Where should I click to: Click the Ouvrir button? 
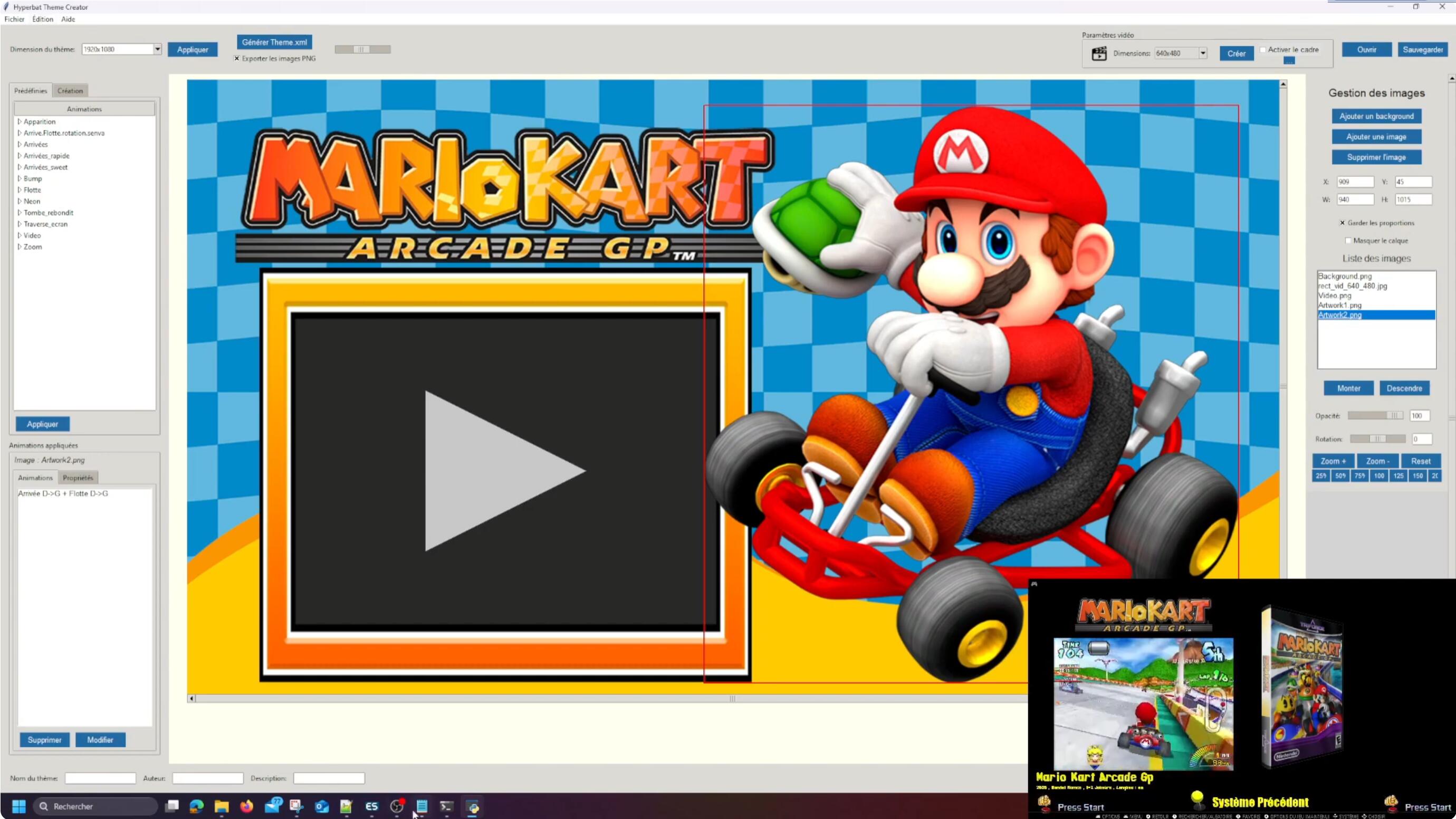coord(1367,50)
